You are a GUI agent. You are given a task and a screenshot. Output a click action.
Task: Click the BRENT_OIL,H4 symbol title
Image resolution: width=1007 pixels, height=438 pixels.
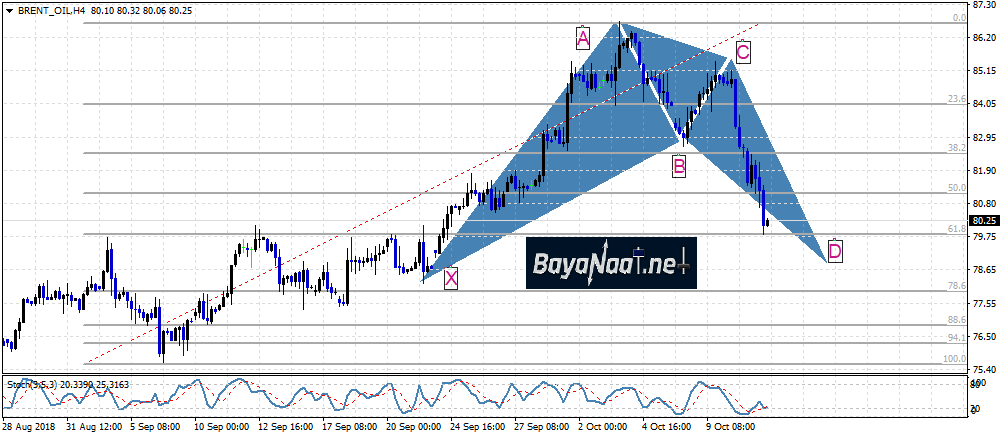(x=51, y=9)
